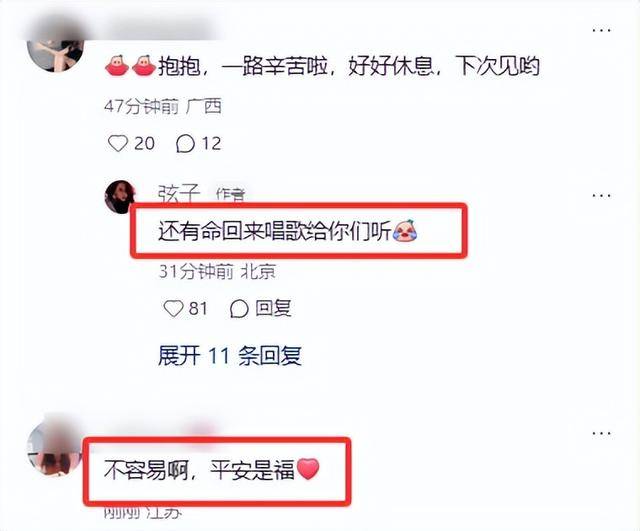Open replies bubble showing 12 comments
Screen dimensions: 640x531
(x=185, y=144)
